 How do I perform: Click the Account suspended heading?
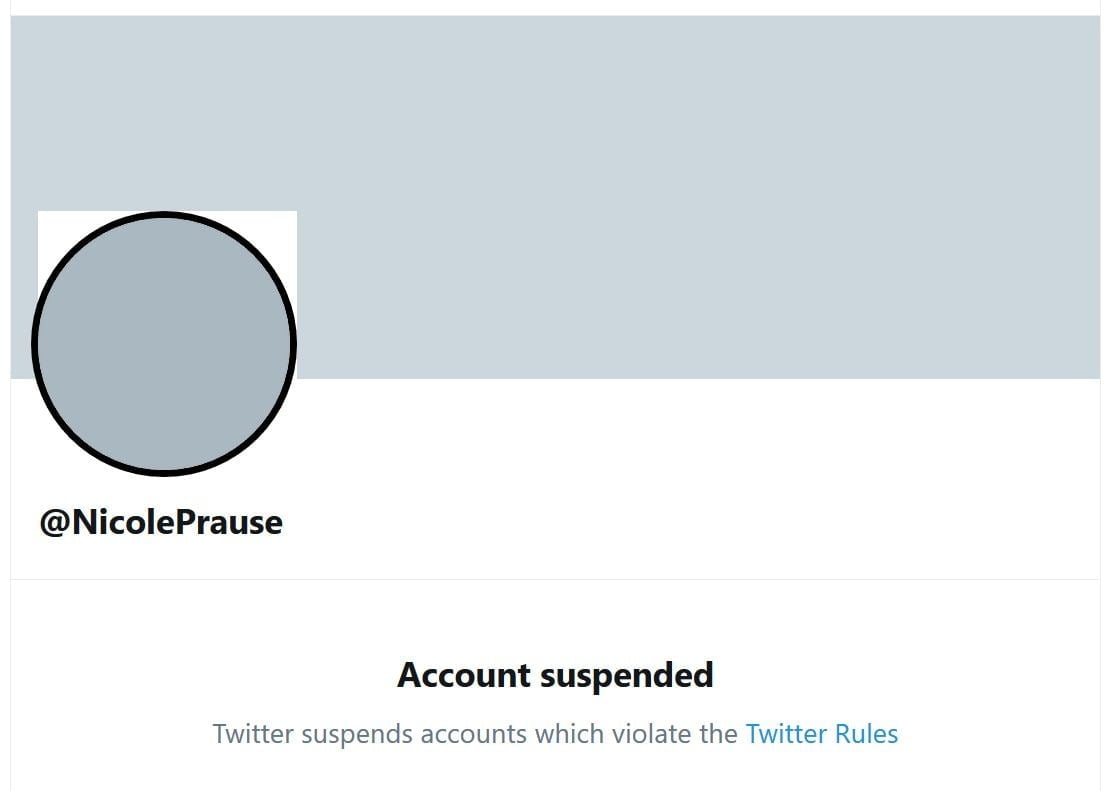555,675
